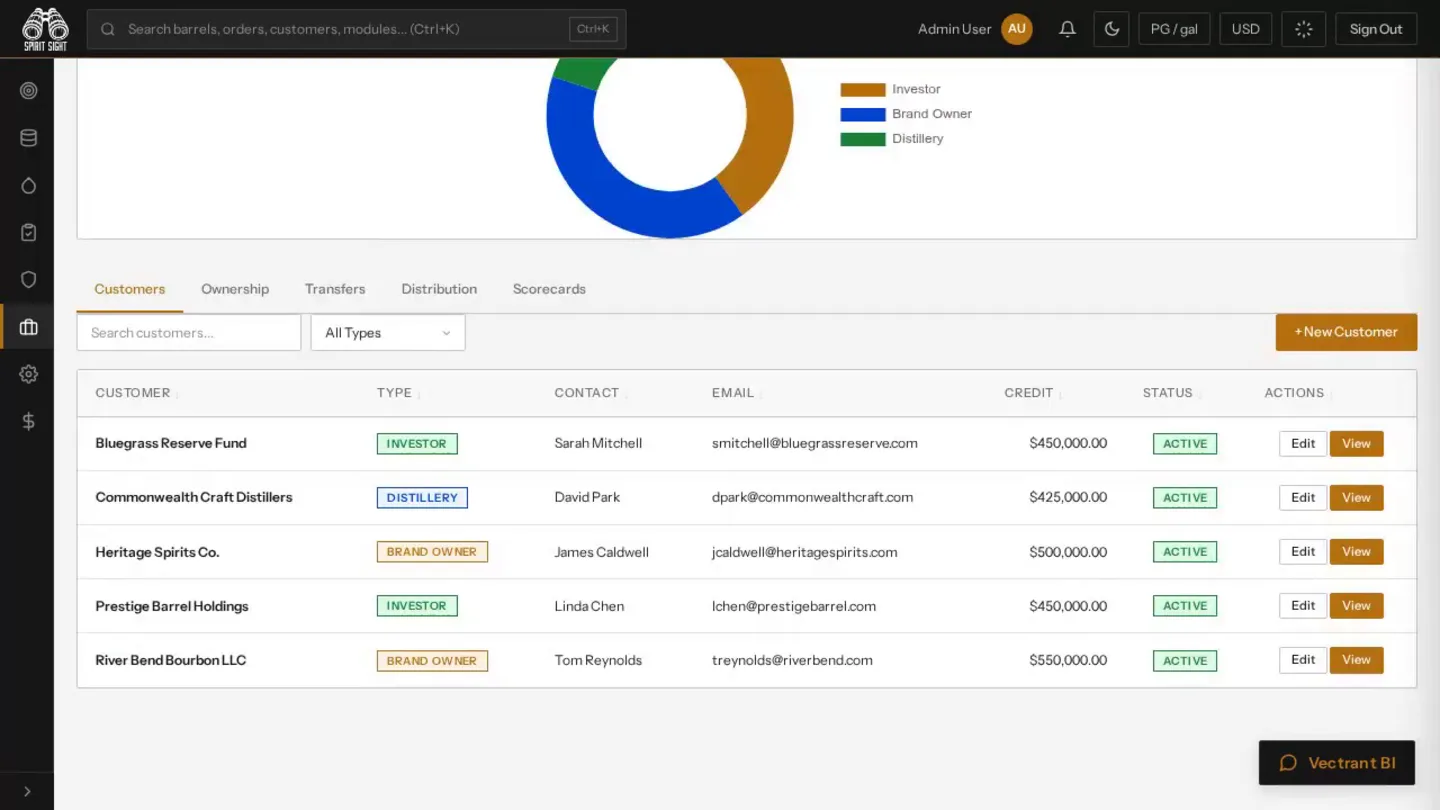Open notifications bell icon
This screenshot has height=810, width=1440.
(x=1067, y=29)
